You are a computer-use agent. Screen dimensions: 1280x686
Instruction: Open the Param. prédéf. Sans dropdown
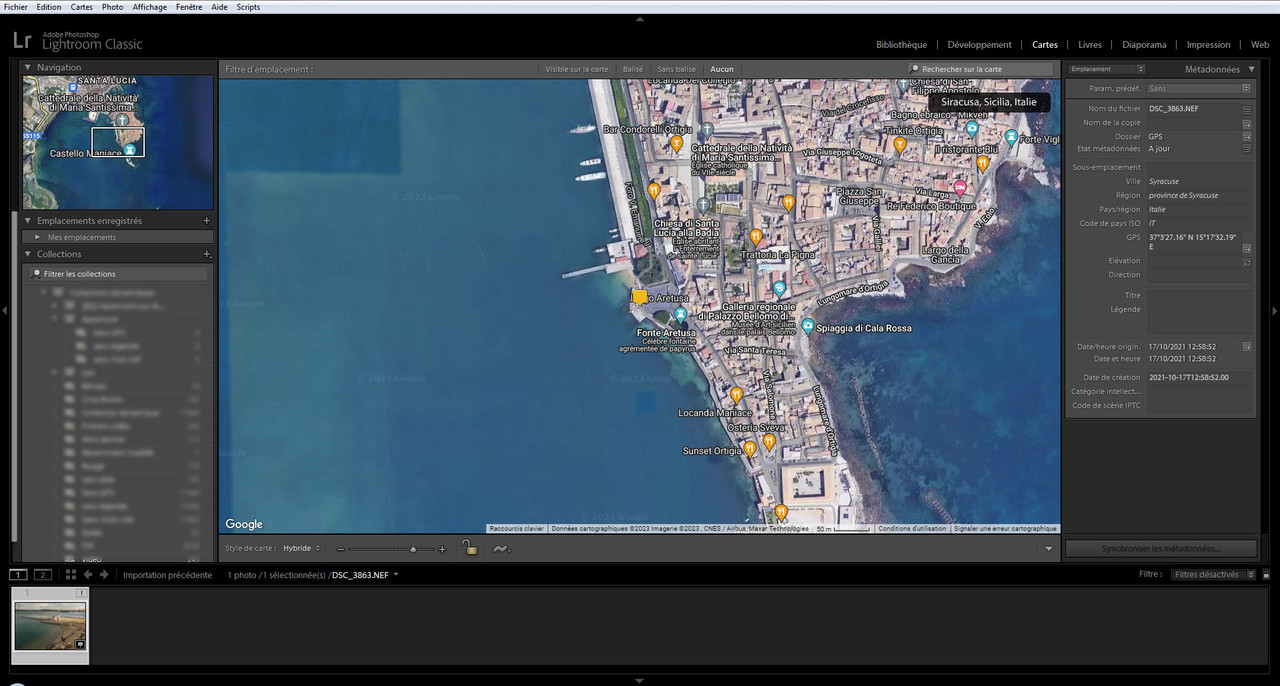[x=1197, y=89]
